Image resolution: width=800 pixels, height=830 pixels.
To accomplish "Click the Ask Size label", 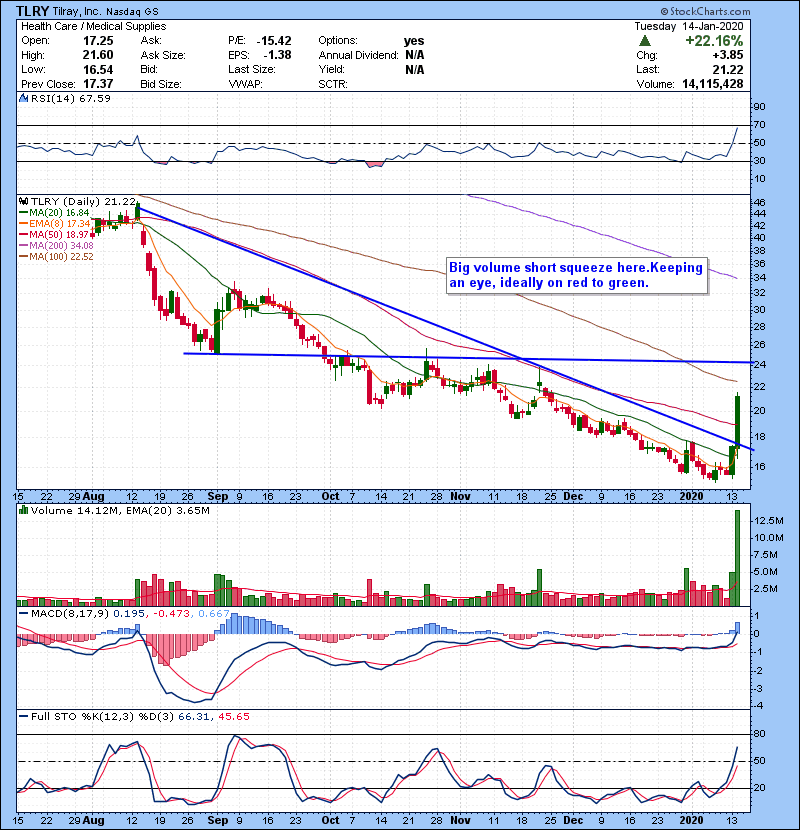I will [163, 55].
